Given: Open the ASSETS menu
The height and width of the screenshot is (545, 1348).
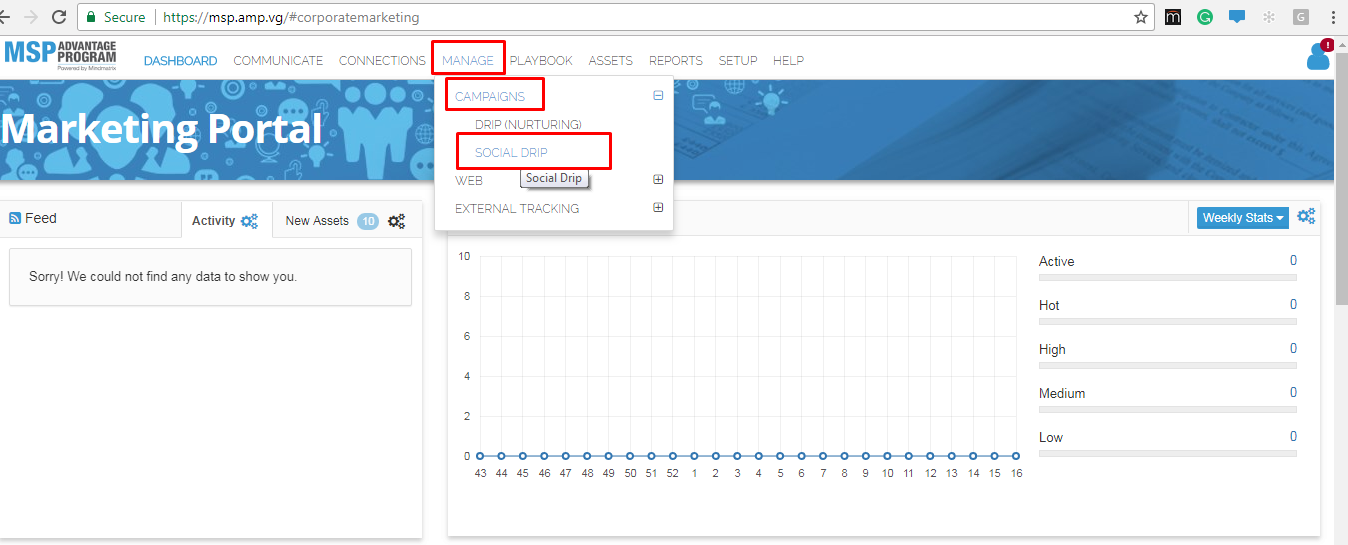Looking at the screenshot, I should (610, 61).
